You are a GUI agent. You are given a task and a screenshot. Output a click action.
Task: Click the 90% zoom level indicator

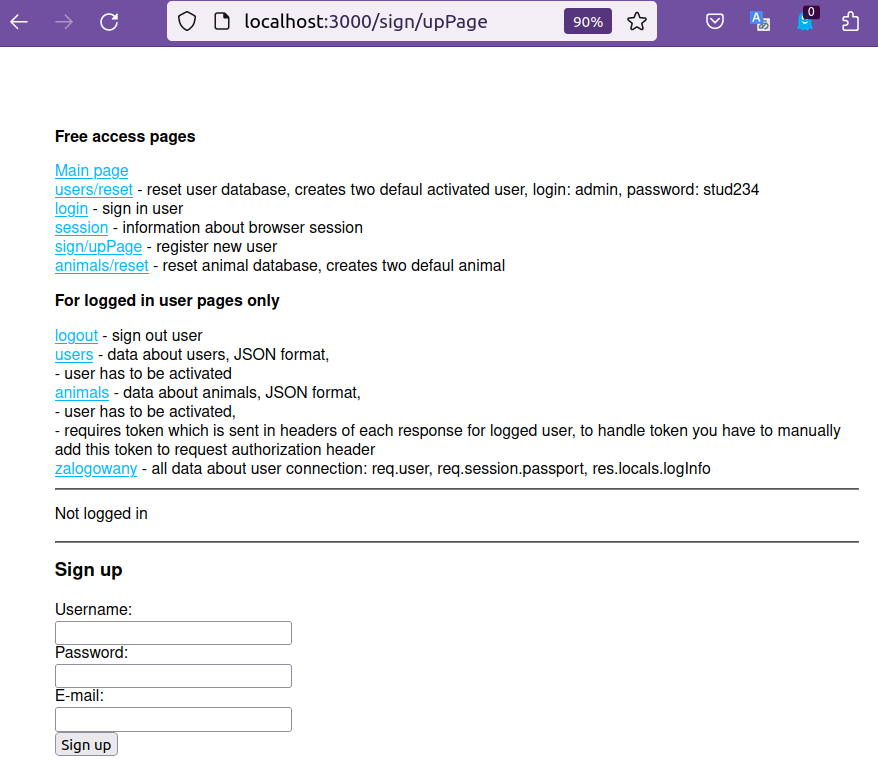click(x=587, y=22)
